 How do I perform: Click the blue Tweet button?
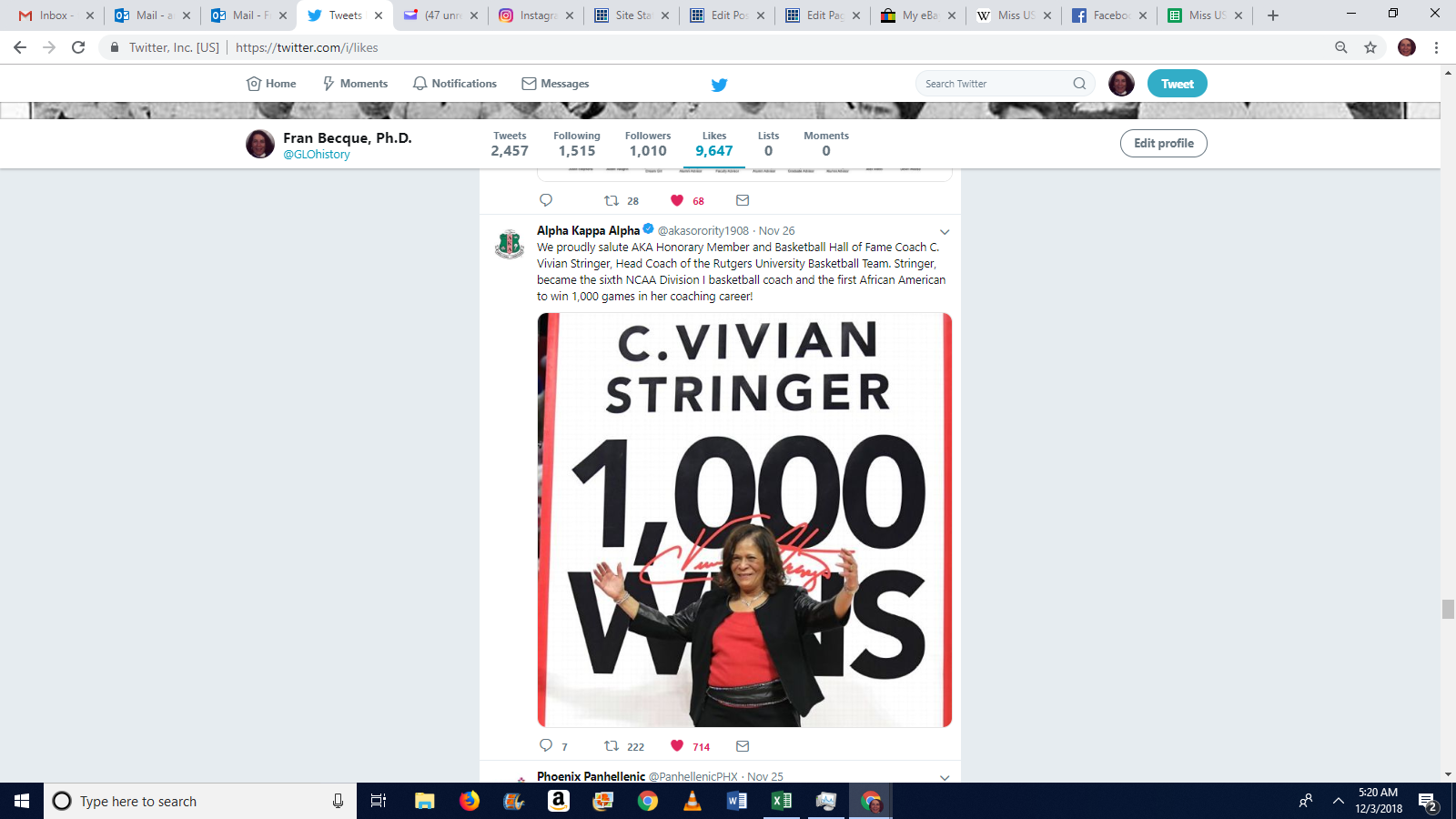(x=1177, y=84)
